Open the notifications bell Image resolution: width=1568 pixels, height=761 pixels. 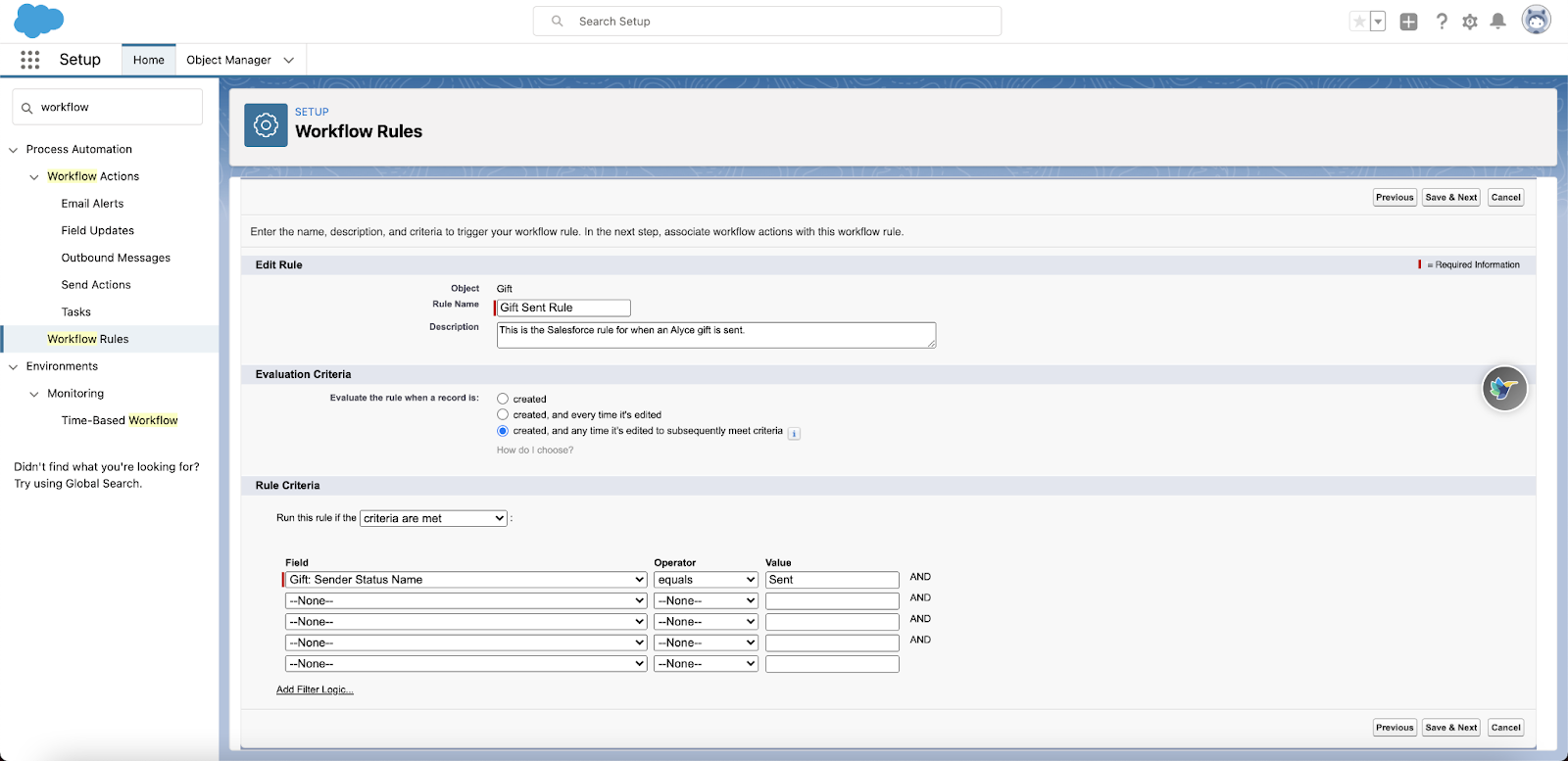[1498, 22]
